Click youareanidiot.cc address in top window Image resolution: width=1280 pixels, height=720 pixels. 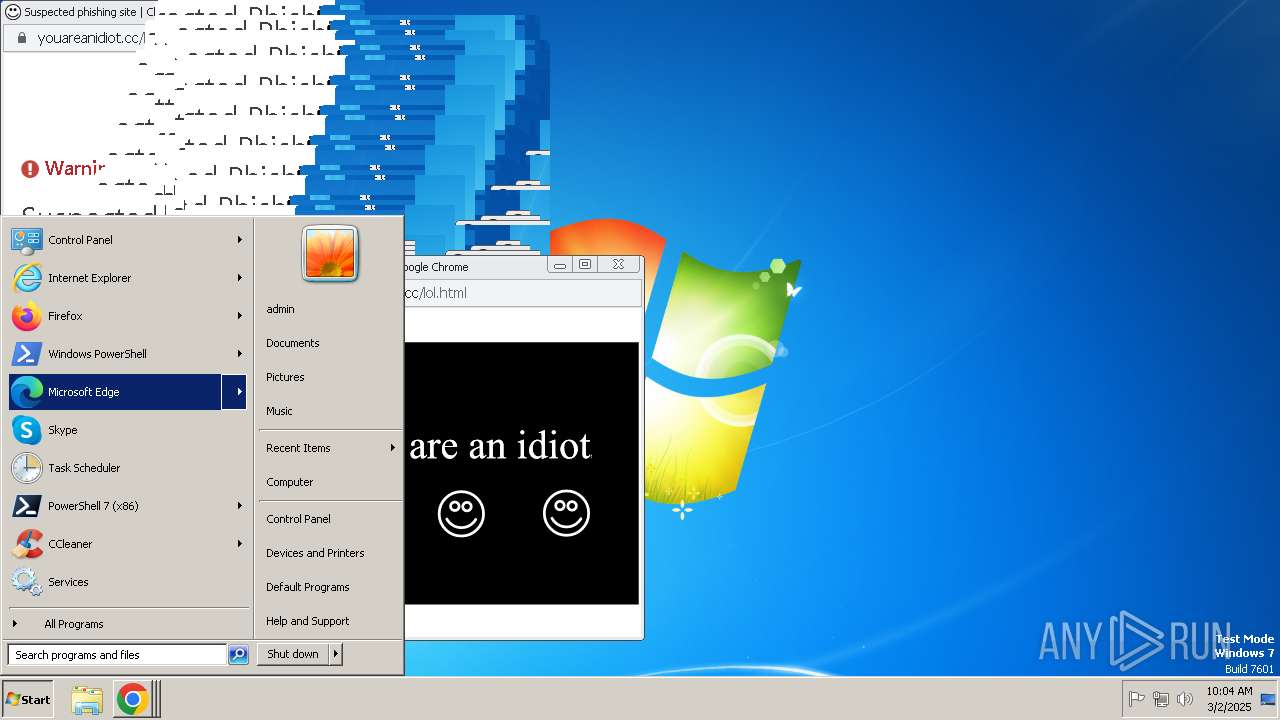coord(91,38)
